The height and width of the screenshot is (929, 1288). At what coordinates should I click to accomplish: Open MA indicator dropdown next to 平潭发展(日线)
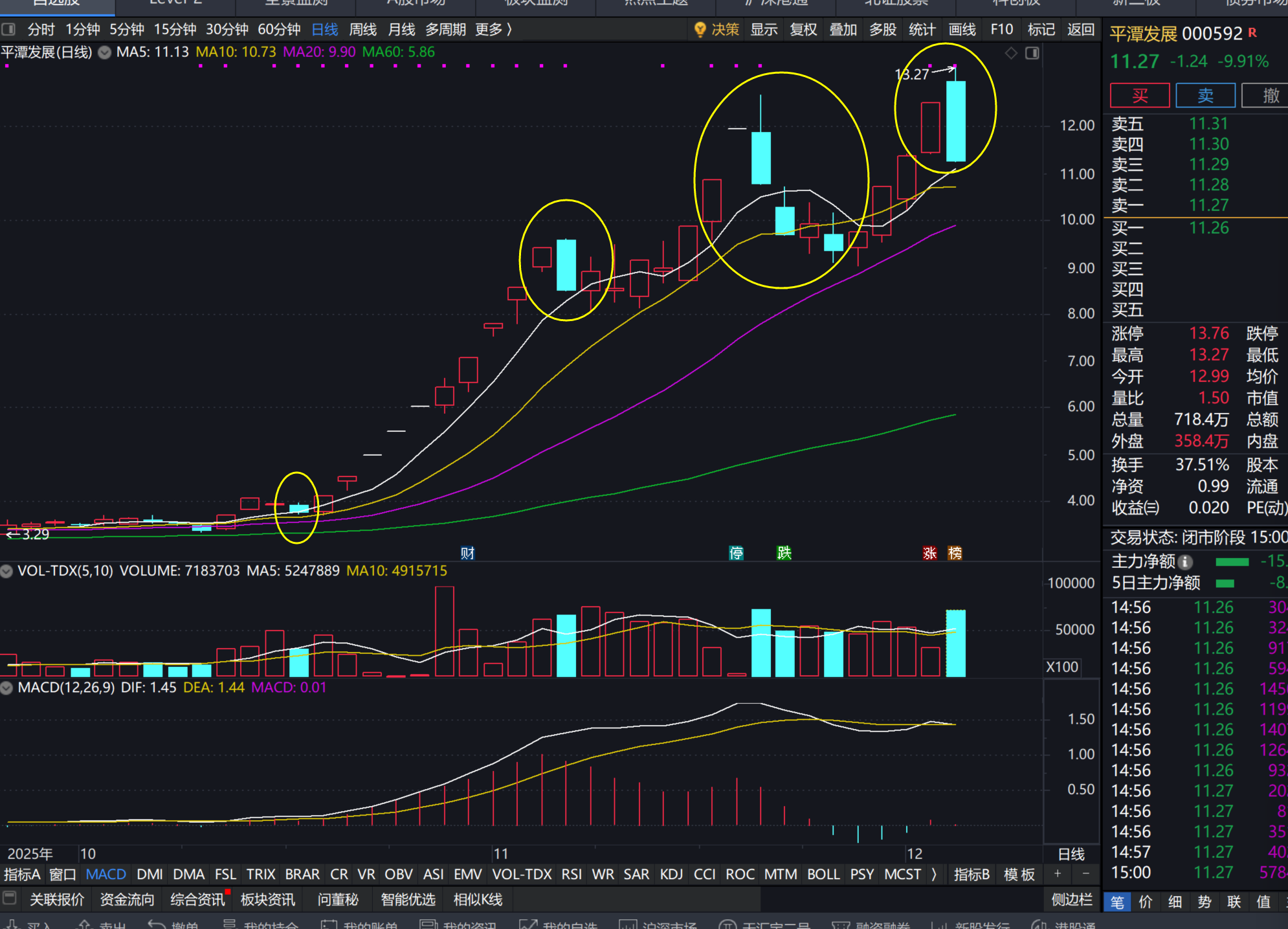(x=104, y=52)
